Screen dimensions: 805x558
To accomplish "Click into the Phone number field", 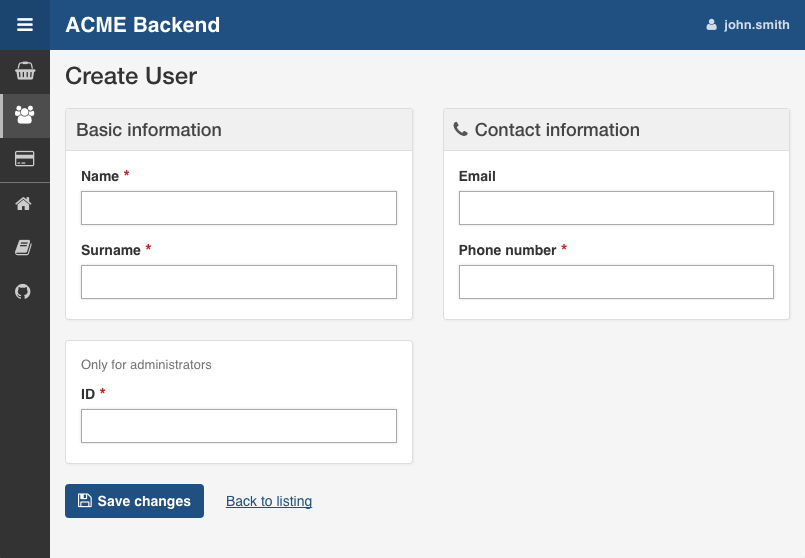I will (616, 282).
